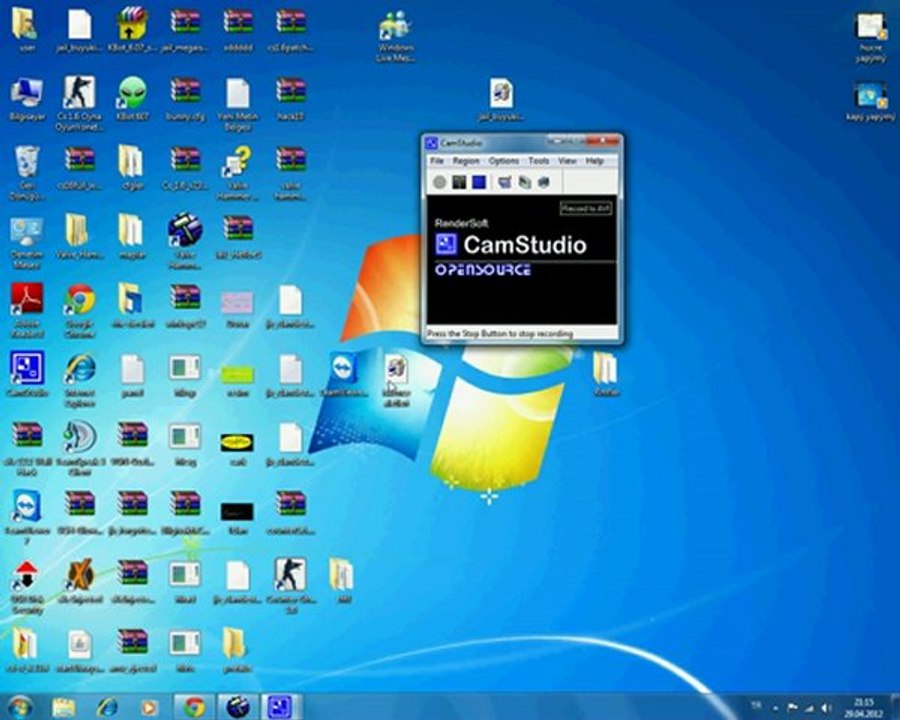The image size is (900, 720).
Task: Open the View menu in CamStudio
Action: pos(567,161)
